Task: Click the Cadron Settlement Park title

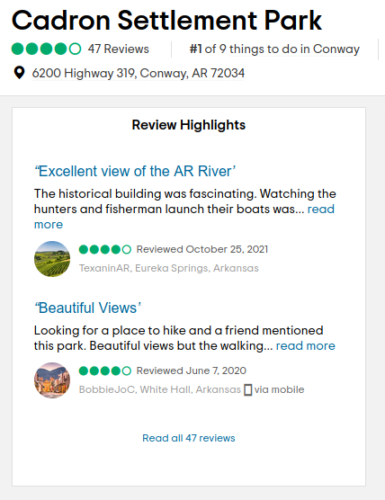Action: [167, 20]
